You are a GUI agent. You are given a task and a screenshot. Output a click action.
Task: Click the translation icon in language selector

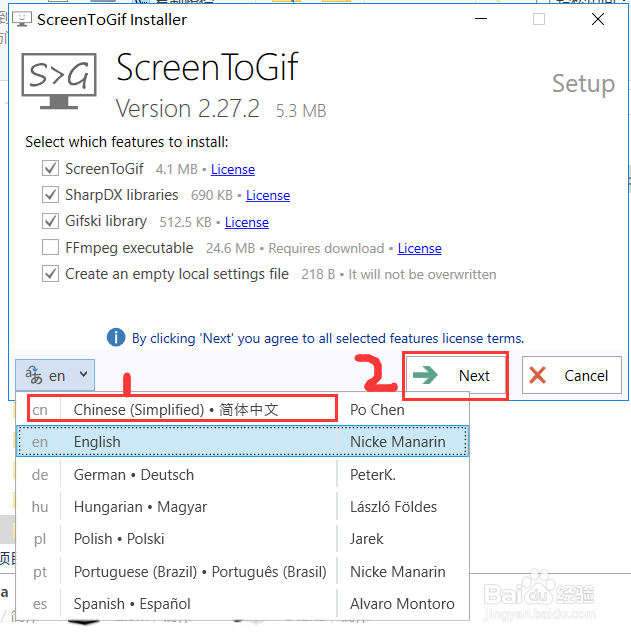[x=34, y=374]
